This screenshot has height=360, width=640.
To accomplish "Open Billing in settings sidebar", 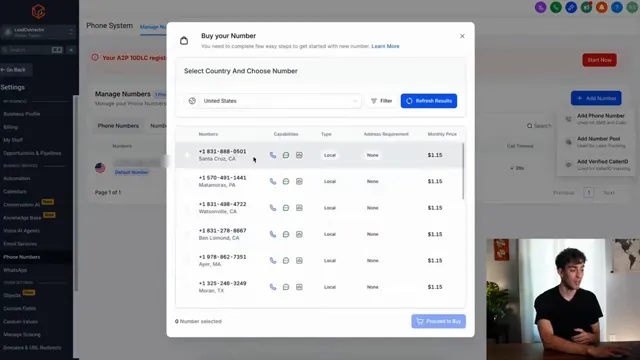I will tap(11, 127).
